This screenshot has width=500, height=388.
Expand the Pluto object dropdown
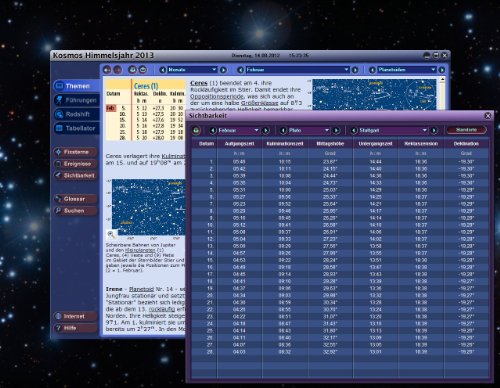click(x=309, y=130)
